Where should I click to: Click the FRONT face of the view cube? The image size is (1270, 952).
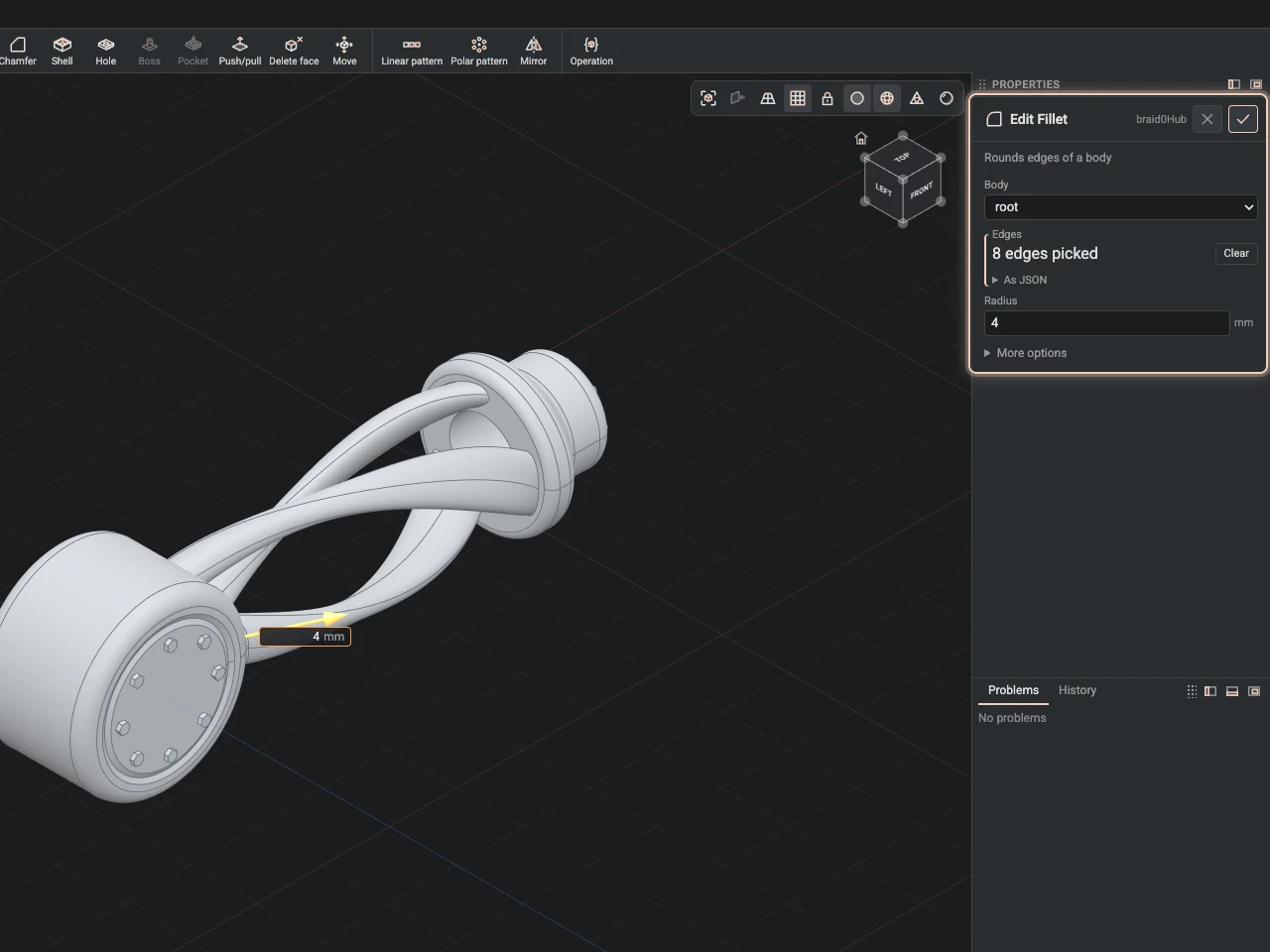click(x=922, y=189)
